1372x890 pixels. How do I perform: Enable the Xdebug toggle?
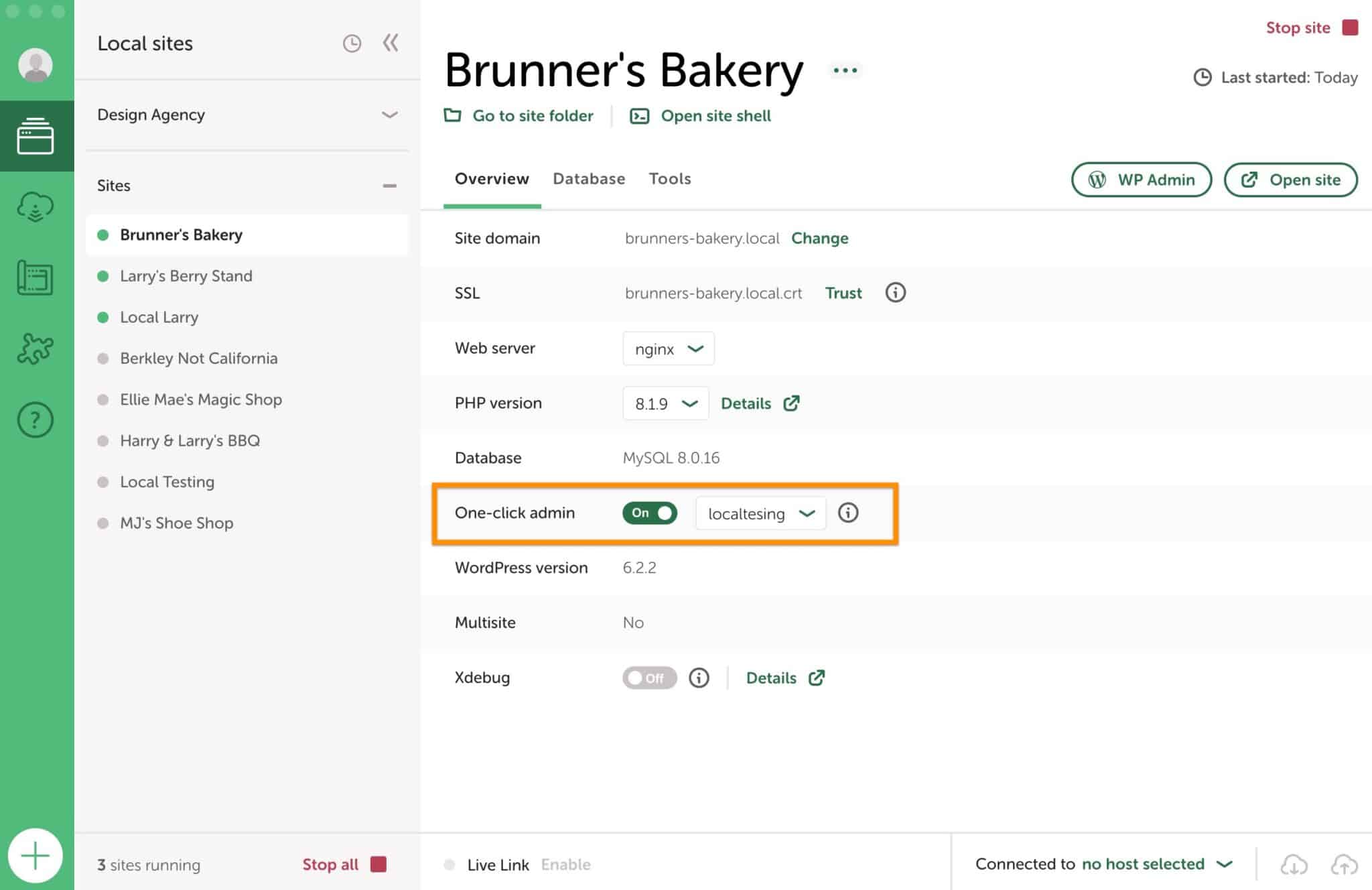pos(648,678)
